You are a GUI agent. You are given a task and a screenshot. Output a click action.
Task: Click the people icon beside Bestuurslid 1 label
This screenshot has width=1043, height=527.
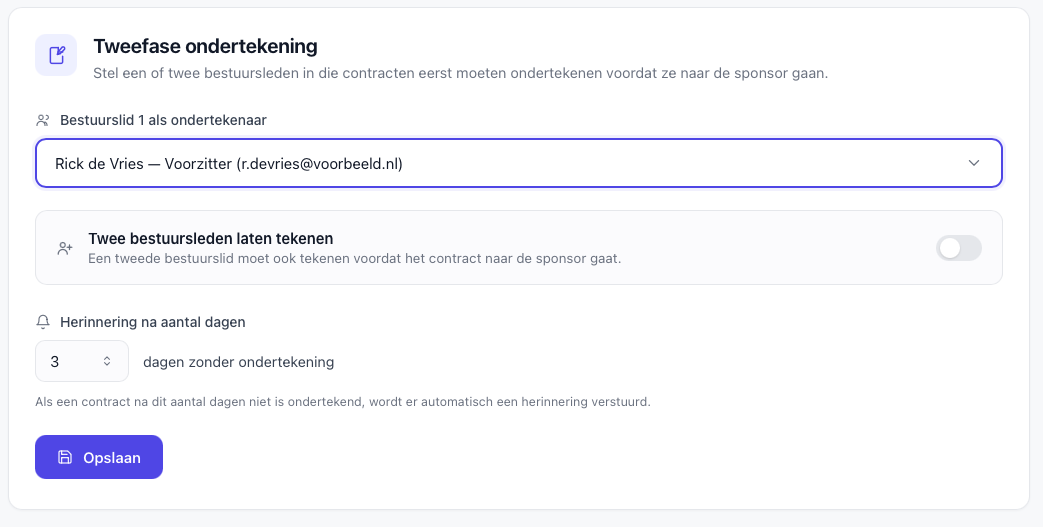(x=43, y=120)
